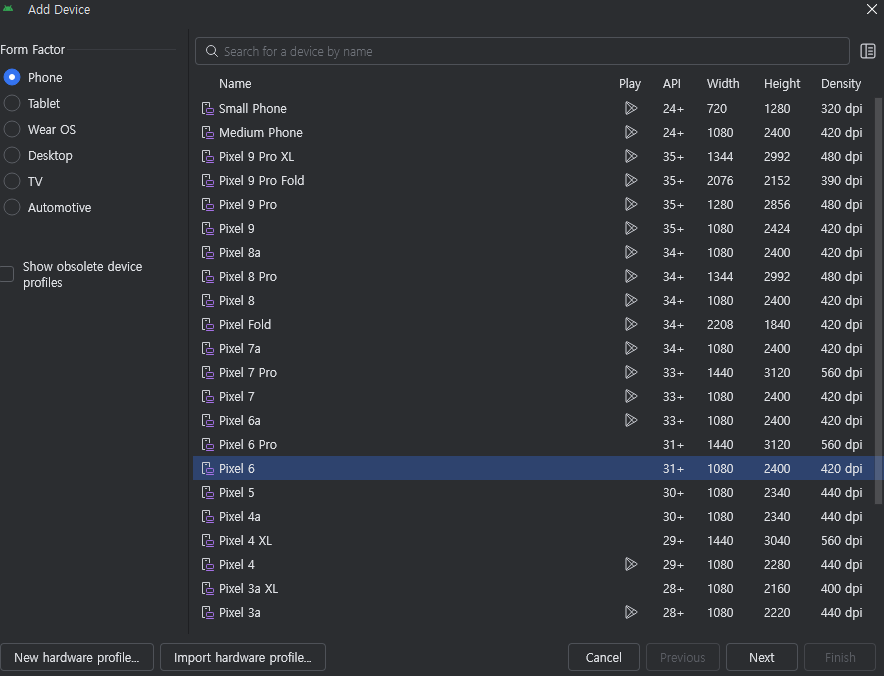Select the Pixel 9 Pro Fold device name
The height and width of the screenshot is (676, 884).
(262, 180)
